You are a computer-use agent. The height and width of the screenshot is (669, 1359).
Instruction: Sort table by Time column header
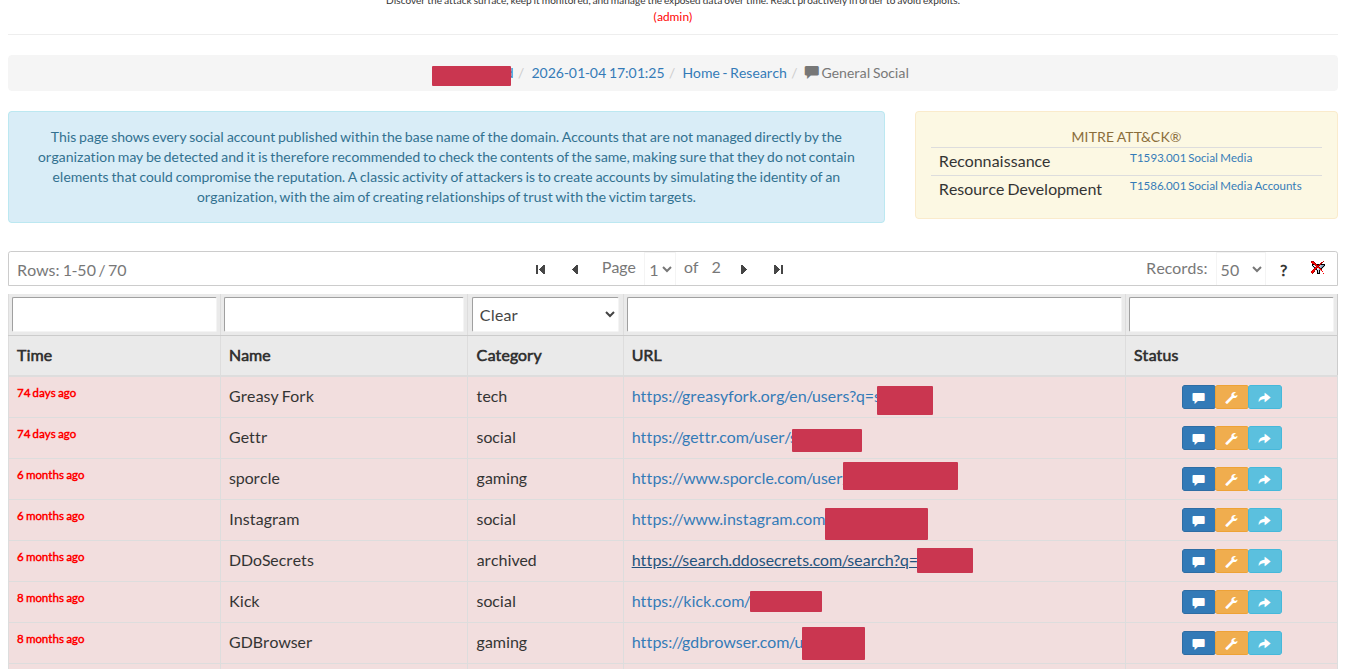[35, 356]
